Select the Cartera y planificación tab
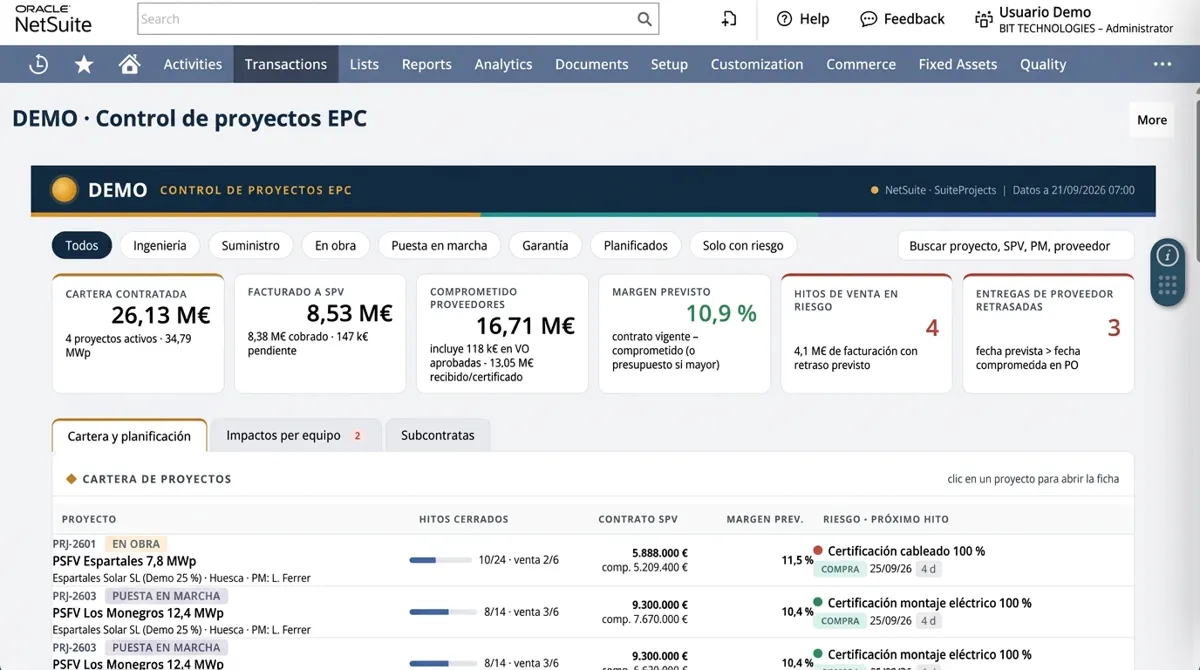Screen dimensions: 1200x670 [129, 436]
